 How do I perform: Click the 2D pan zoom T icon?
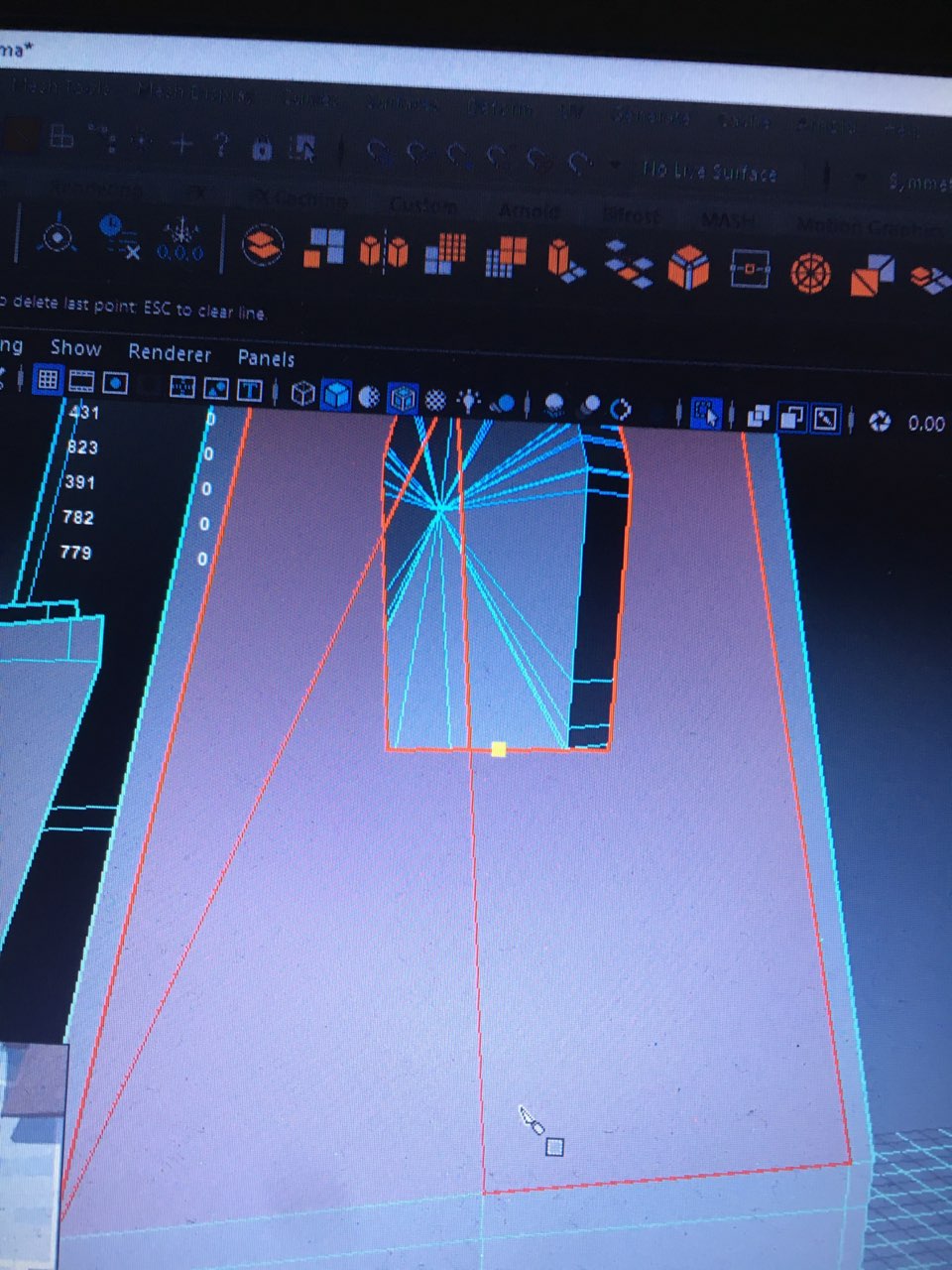click(249, 390)
